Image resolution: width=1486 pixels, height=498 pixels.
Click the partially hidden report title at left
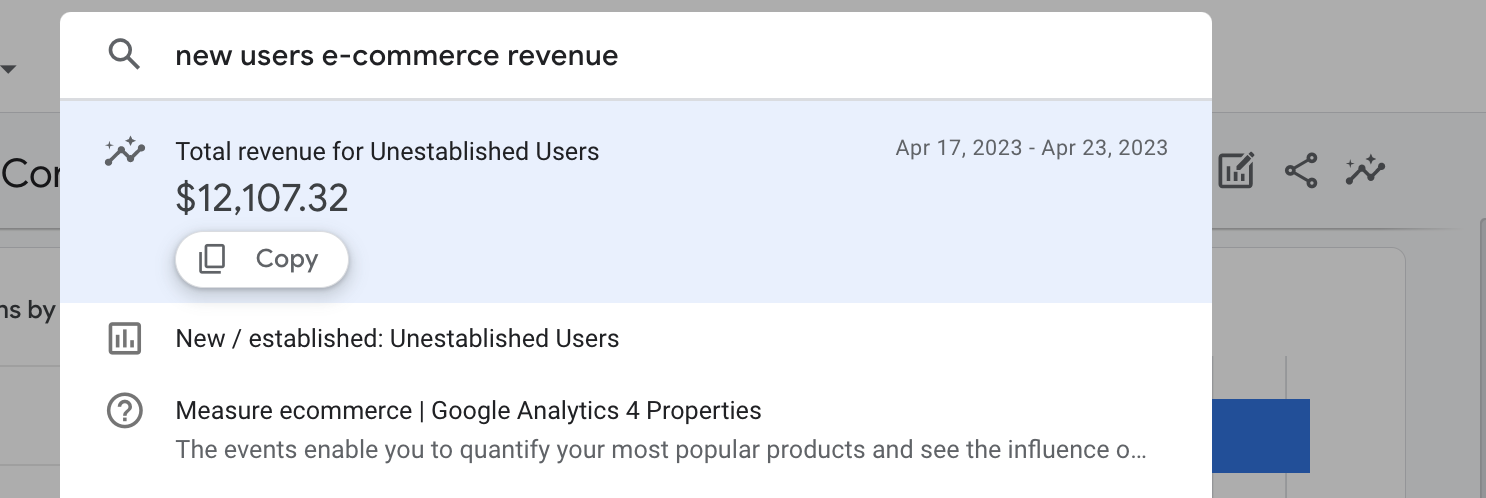[x=29, y=174]
